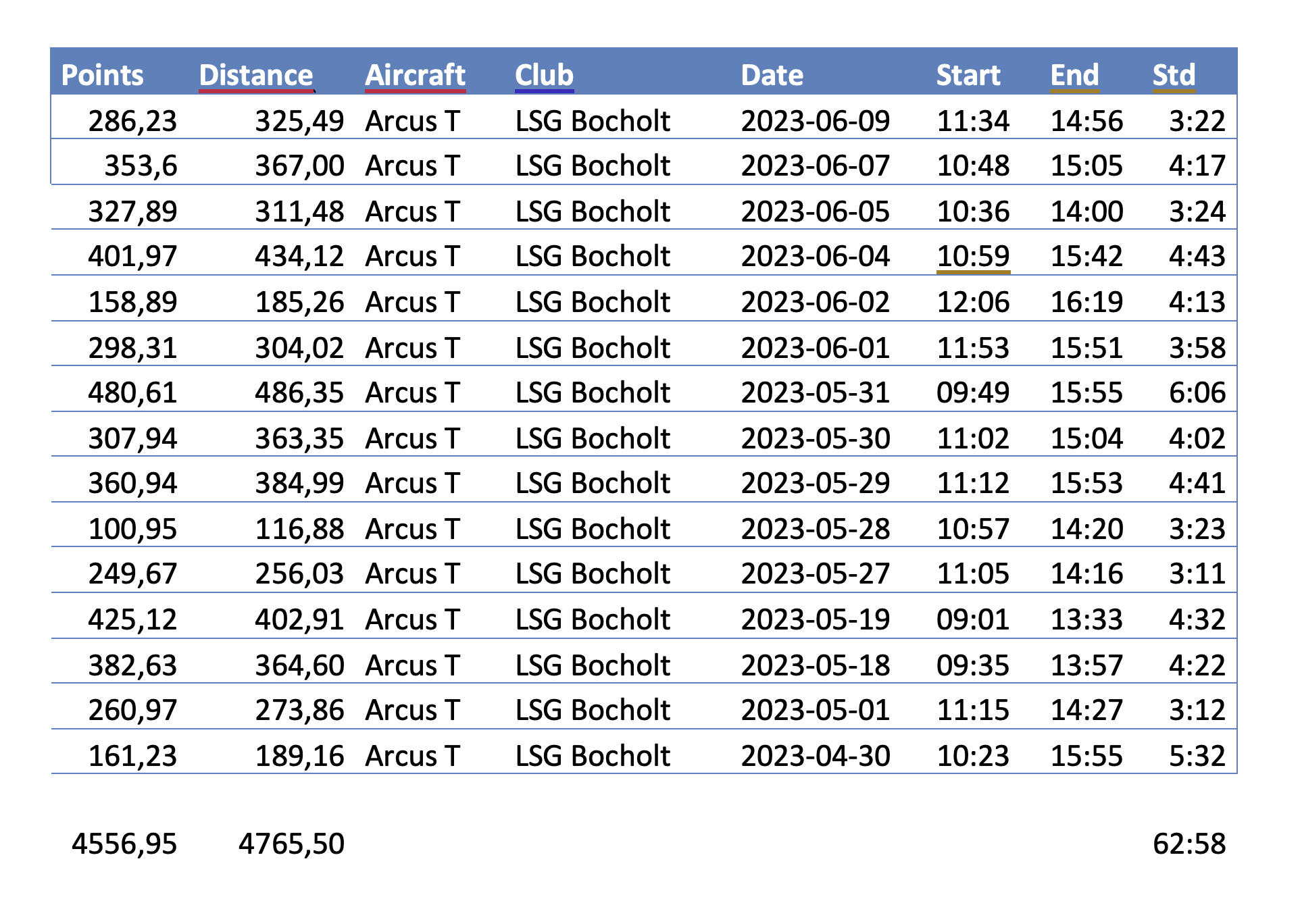1300x924 pixels.
Task: Select LSG Bocholt in the 2023-05-01 row
Action: coord(593,711)
